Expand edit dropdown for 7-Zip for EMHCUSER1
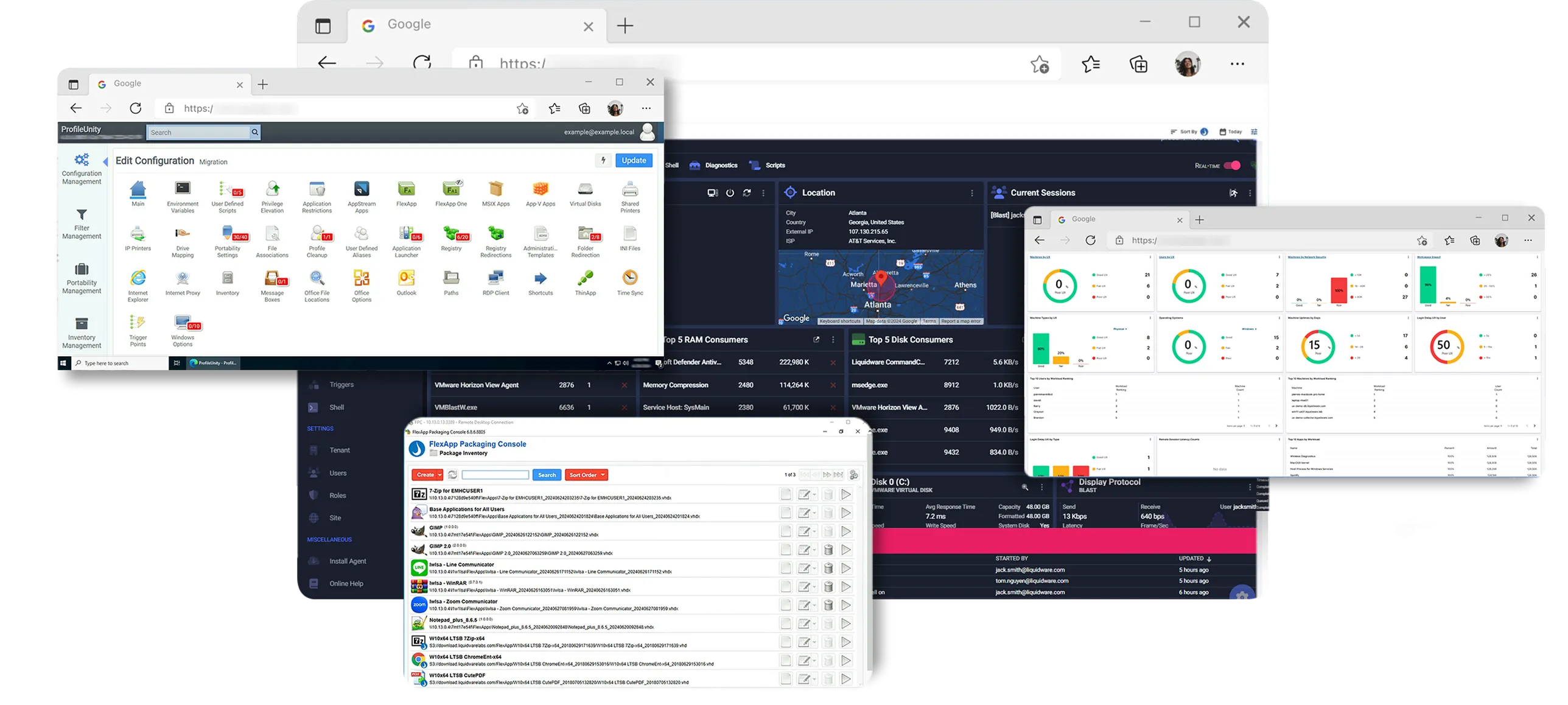Viewport: 1568px width, 705px height. tap(814, 495)
